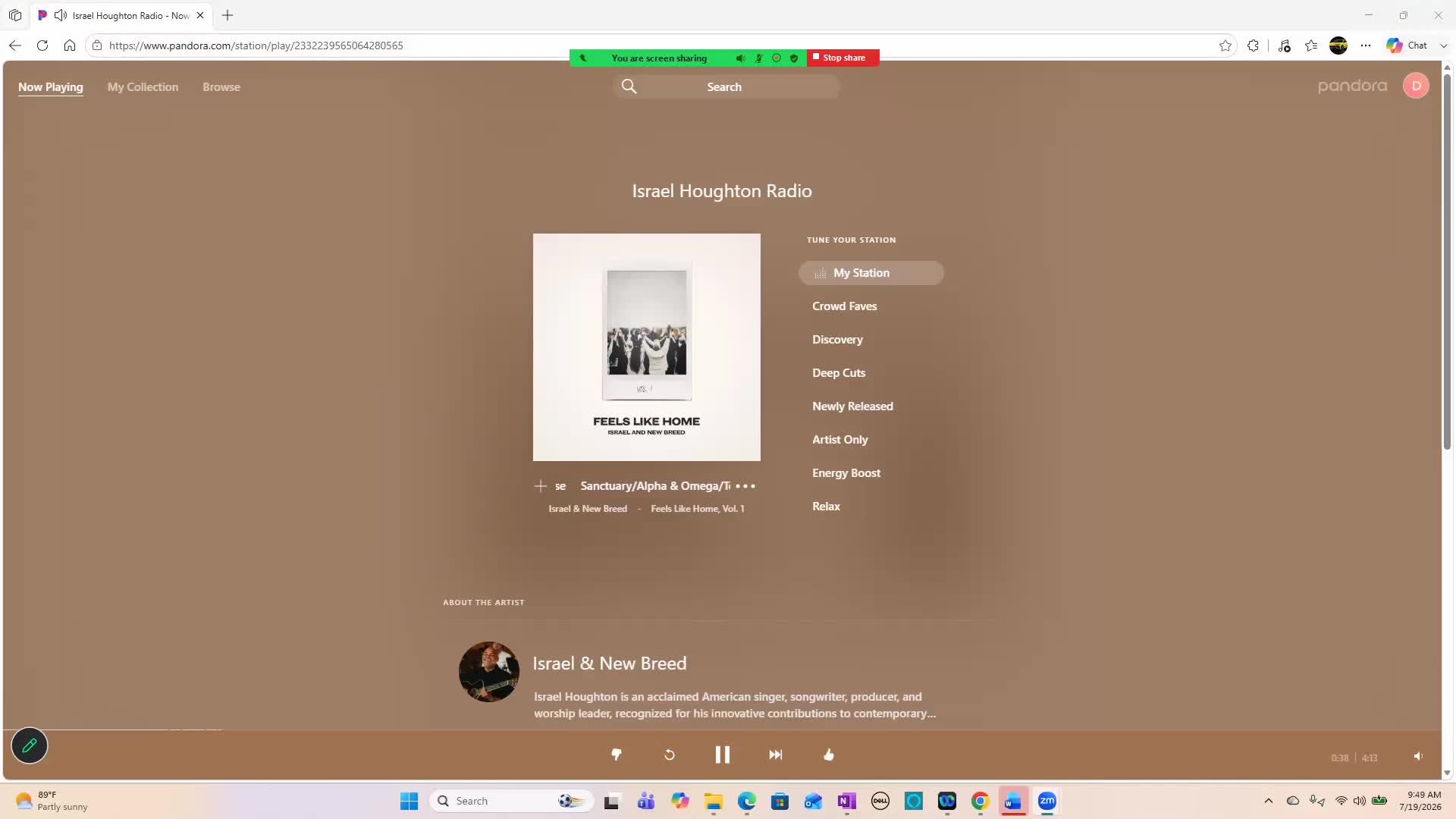Open the D profile avatar menu

tap(1416, 86)
